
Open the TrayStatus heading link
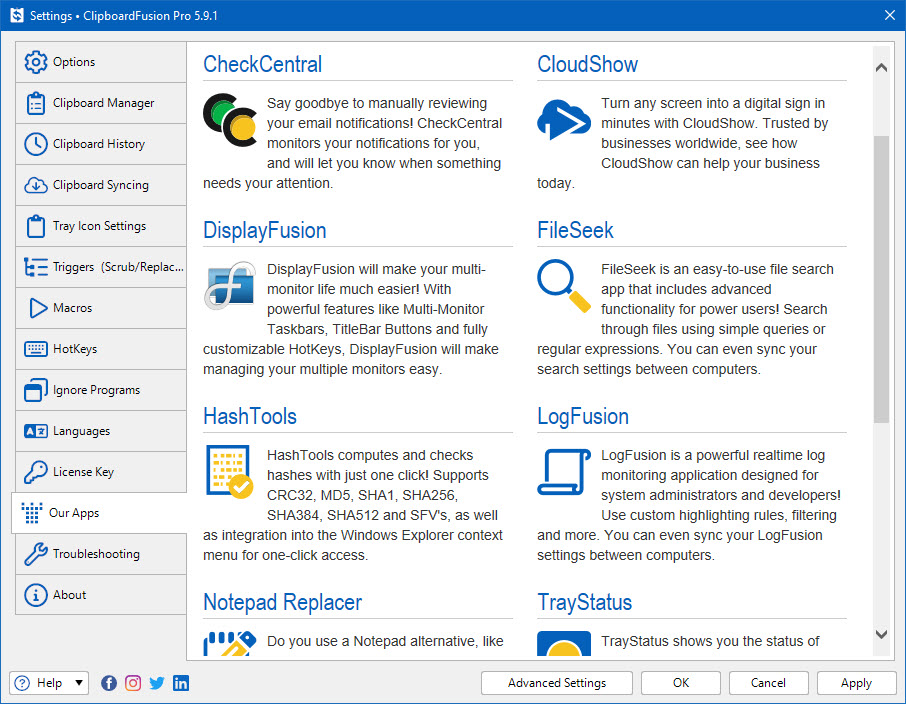pos(585,603)
